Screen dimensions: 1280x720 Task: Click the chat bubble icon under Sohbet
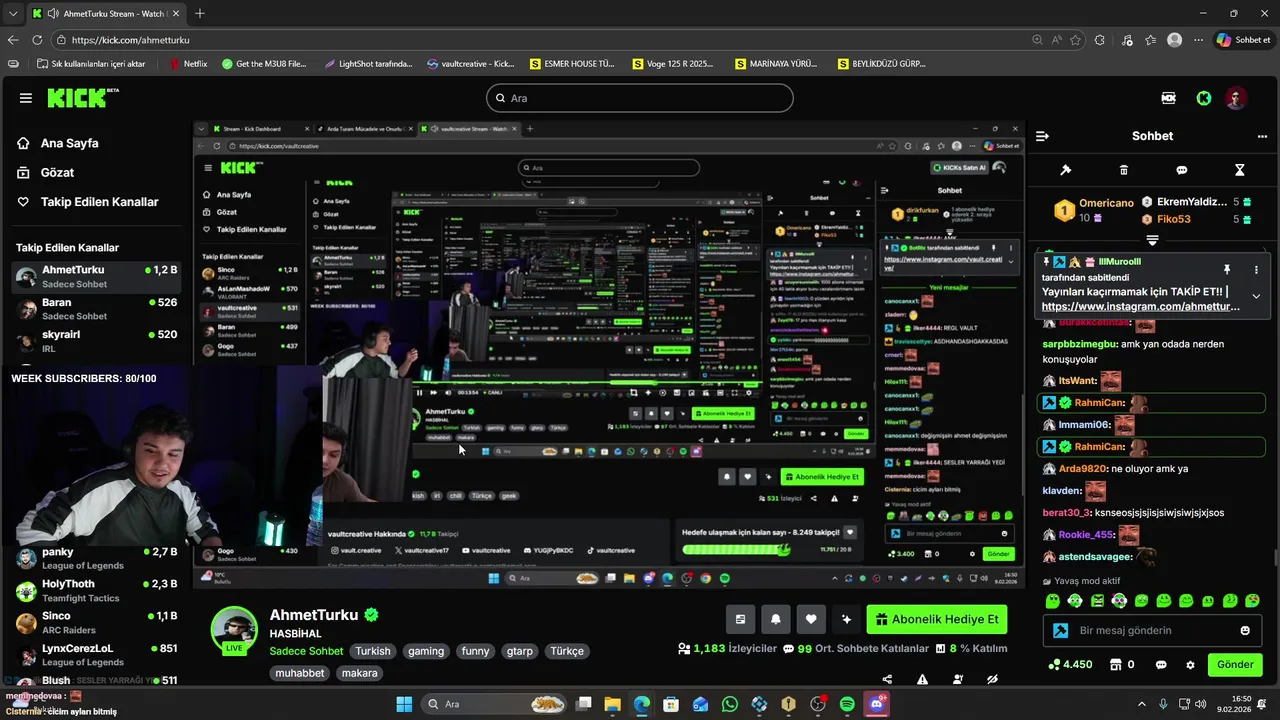pos(1182,170)
